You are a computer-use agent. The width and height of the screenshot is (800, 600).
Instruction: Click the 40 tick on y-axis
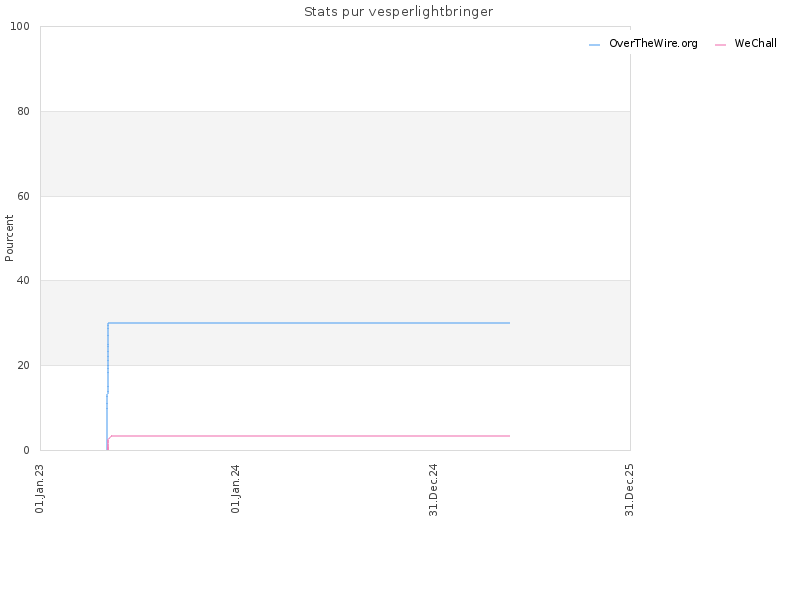(23, 281)
